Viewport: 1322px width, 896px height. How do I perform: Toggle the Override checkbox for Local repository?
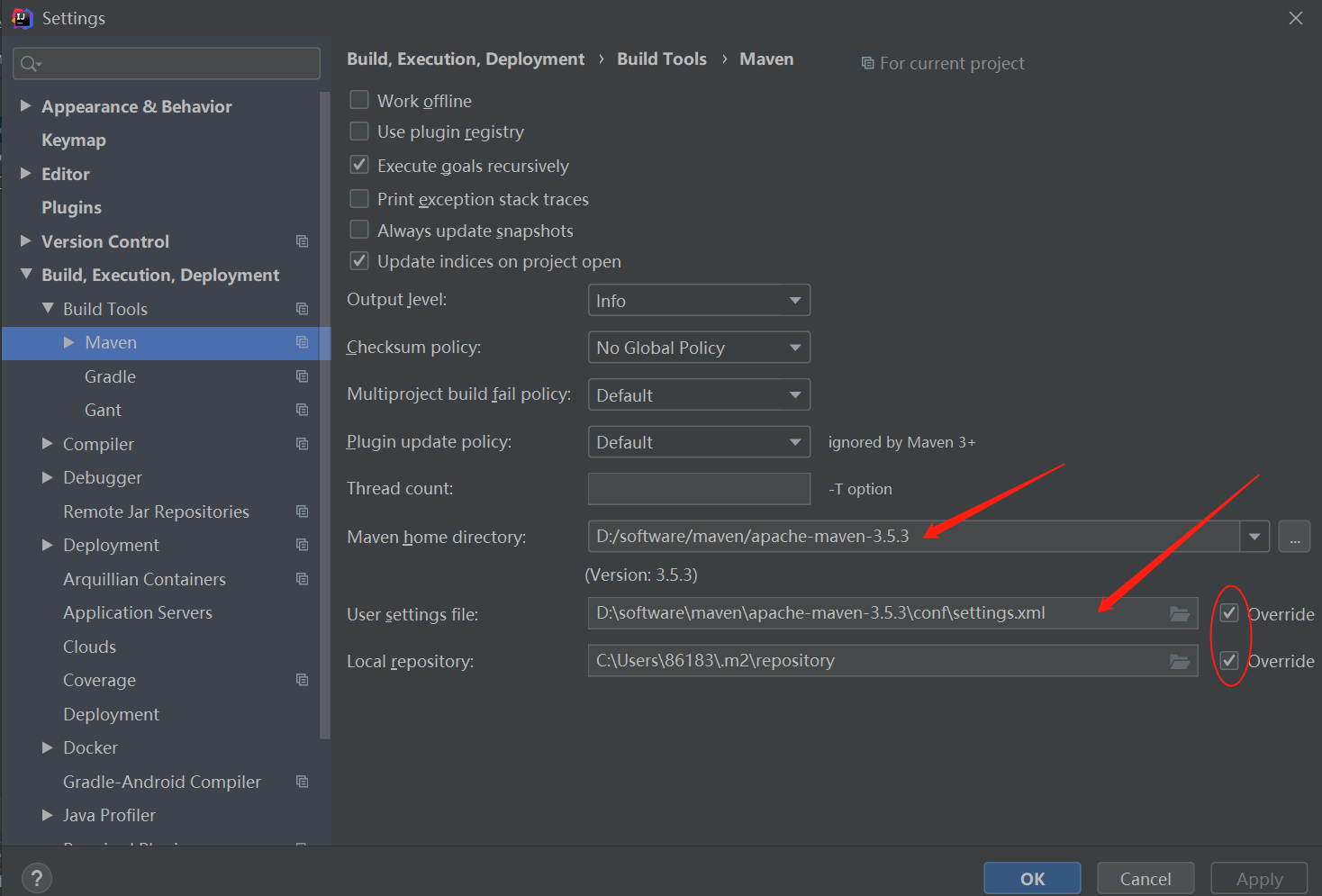click(1229, 660)
